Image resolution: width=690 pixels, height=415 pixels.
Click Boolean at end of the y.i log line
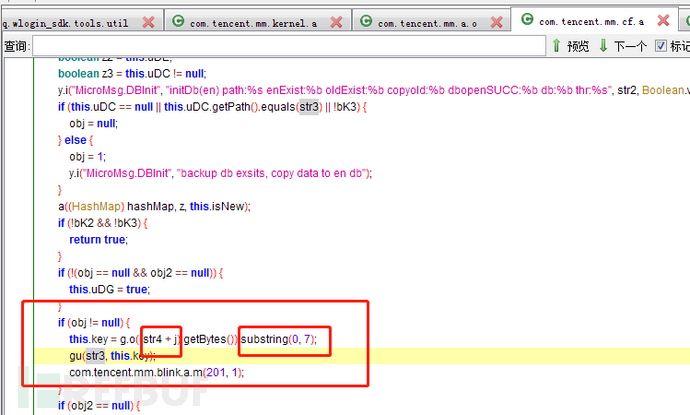pos(664,90)
